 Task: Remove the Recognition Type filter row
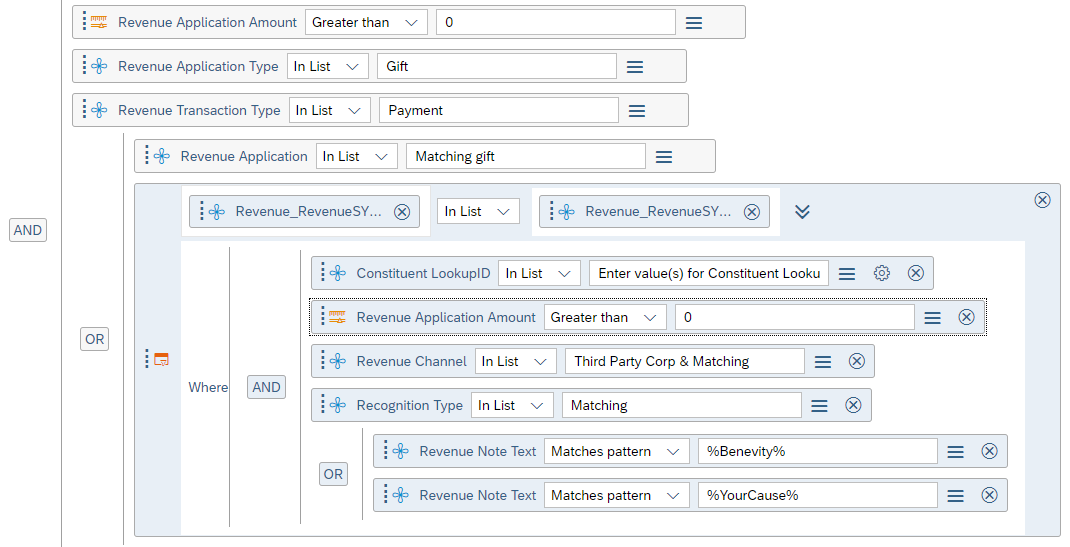click(853, 405)
